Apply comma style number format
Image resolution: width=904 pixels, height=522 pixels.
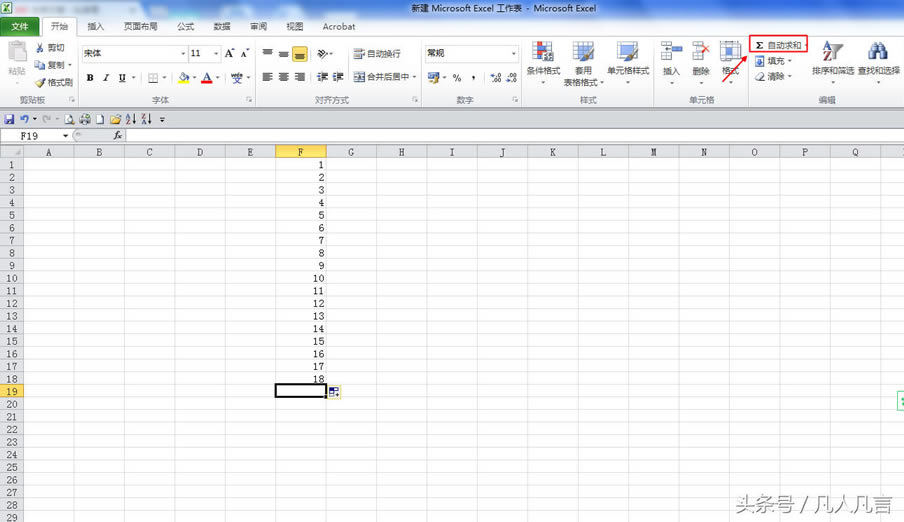coord(473,77)
